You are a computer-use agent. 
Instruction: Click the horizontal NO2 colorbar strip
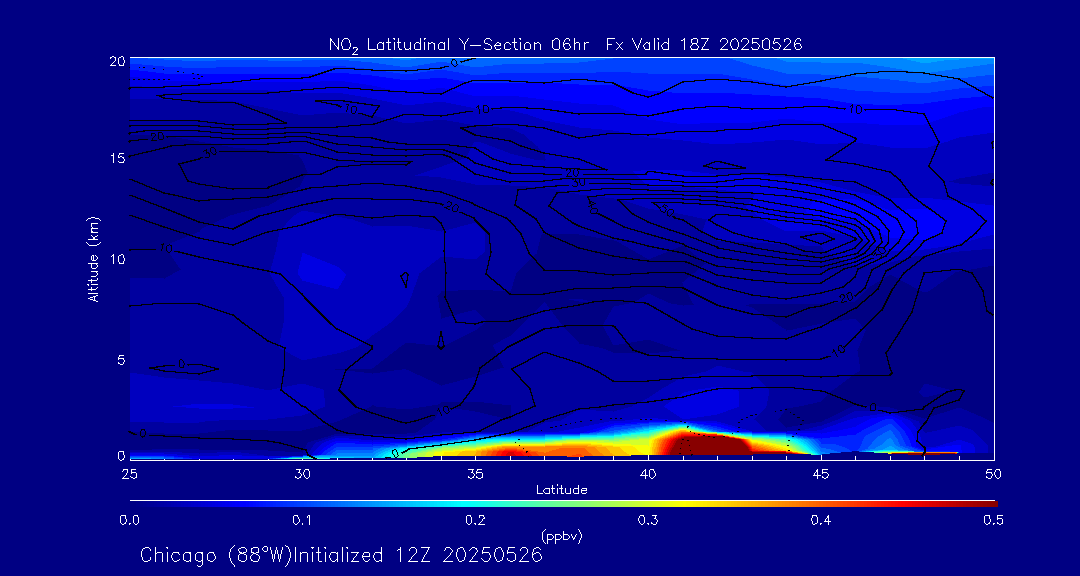pos(563,504)
